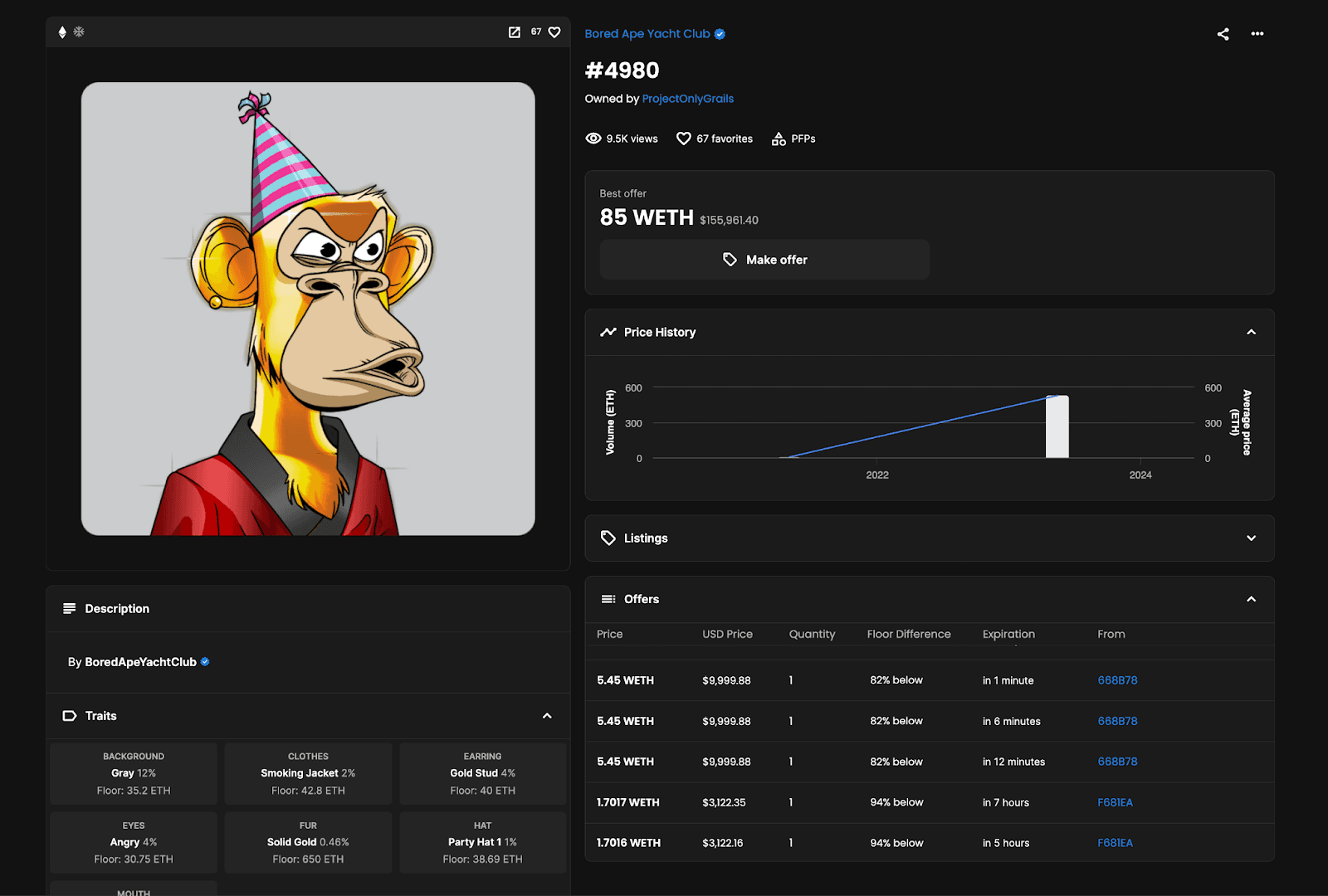
Task: Open bidder 668B78 on offer expiring in 12 minutes
Action: (1117, 762)
